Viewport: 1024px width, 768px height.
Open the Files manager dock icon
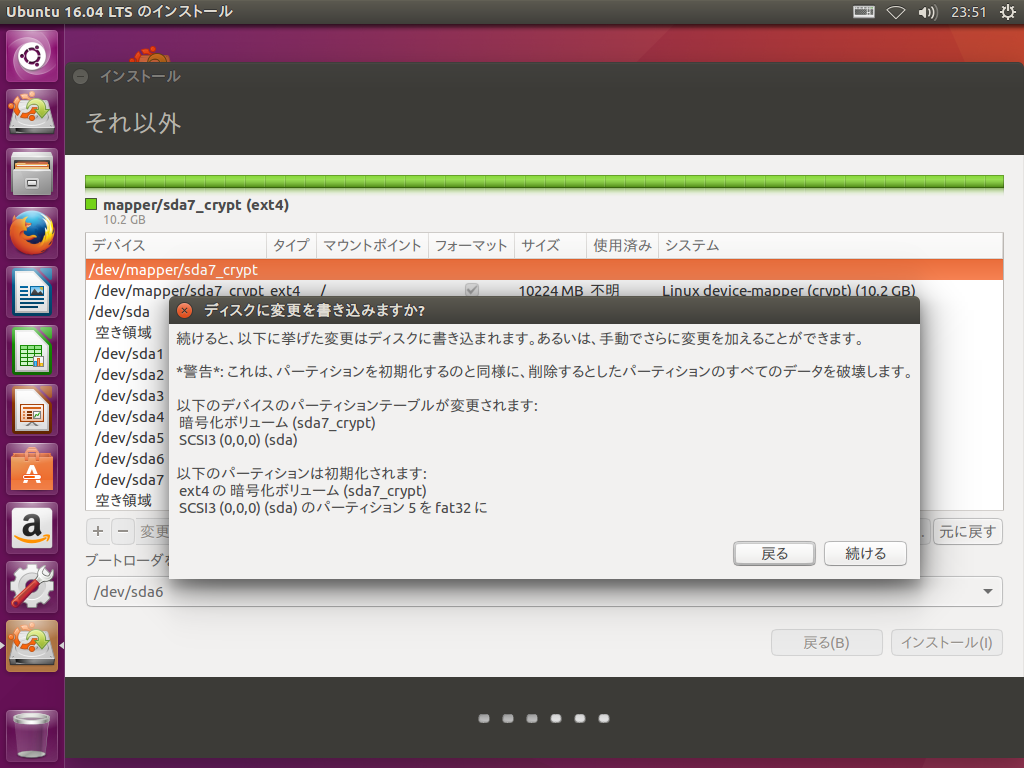pos(32,174)
